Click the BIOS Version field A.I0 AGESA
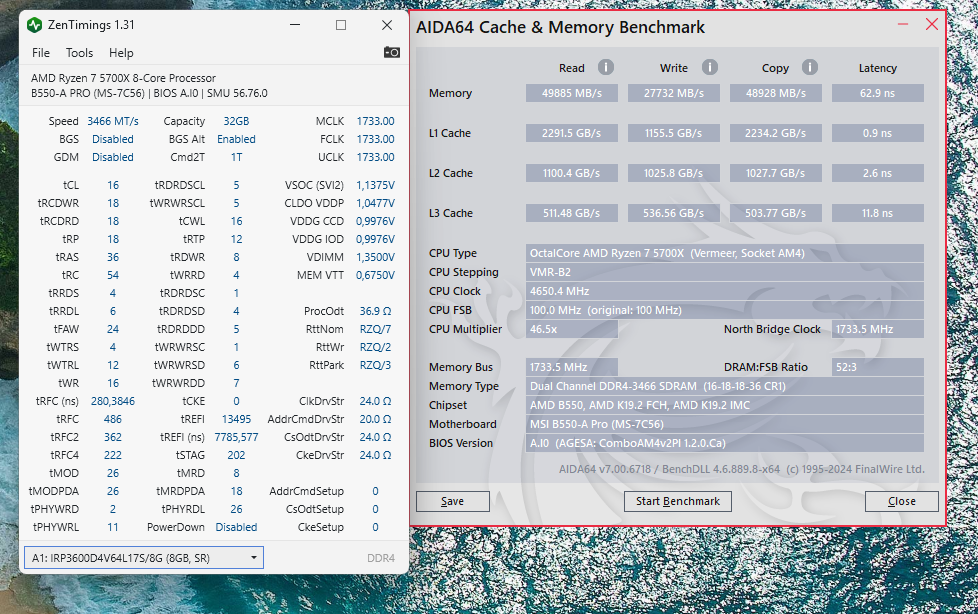Screen dimensions: 978x614 [725, 443]
